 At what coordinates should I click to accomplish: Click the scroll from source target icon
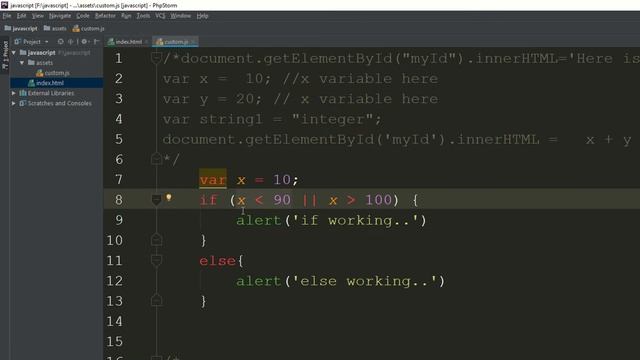tap(60, 42)
